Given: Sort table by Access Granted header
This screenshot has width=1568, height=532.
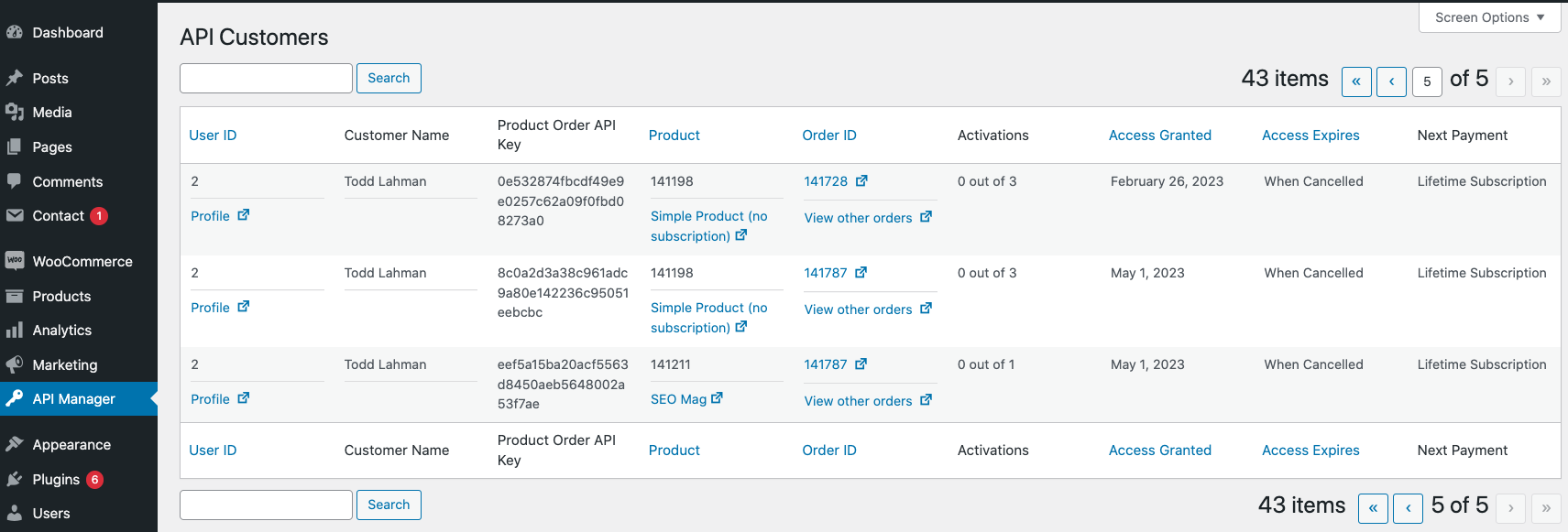Looking at the screenshot, I should click(1159, 136).
